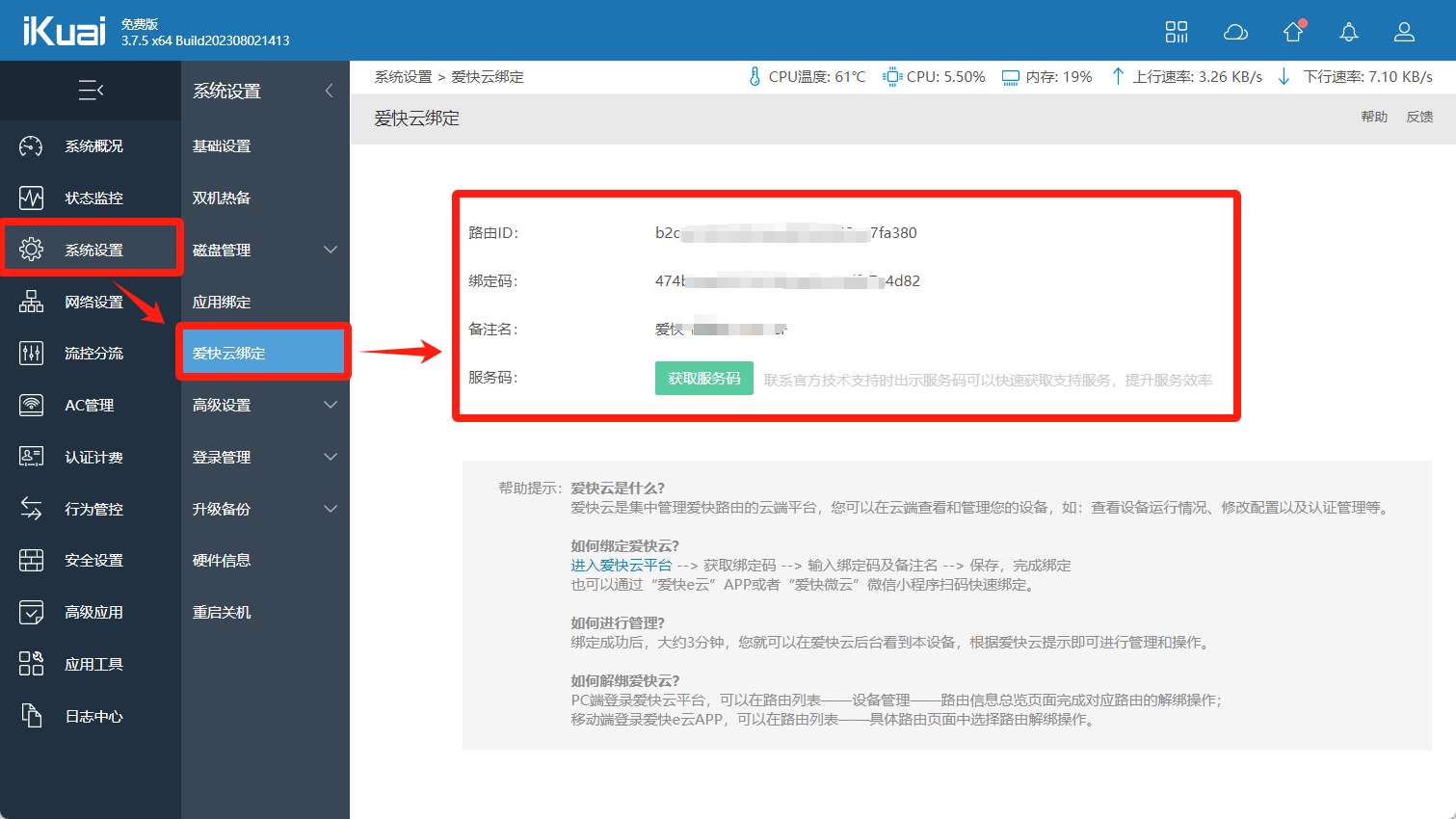This screenshot has height=819, width=1456.
Task: Click the grid apps icon in header
Action: click(1177, 33)
